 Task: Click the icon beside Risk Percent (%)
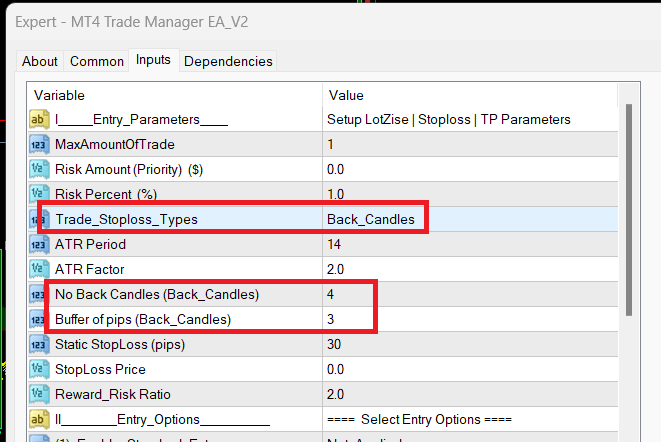click(41, 194)
